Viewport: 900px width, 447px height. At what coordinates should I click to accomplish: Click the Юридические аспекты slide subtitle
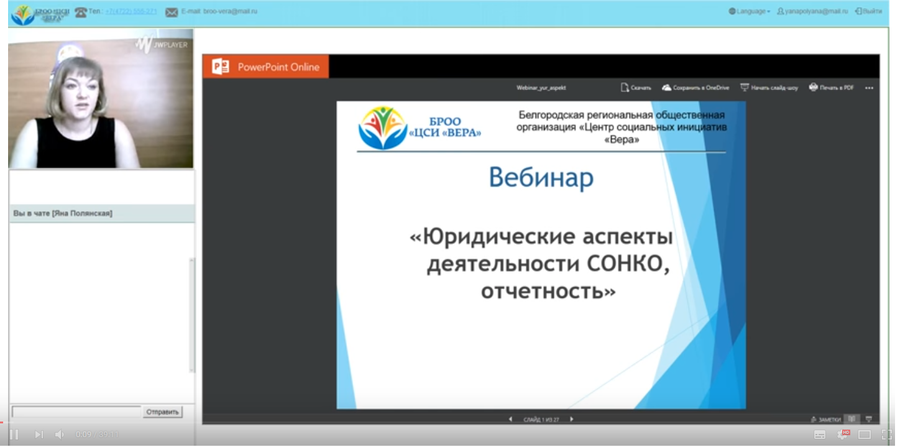tap(541, 265)
